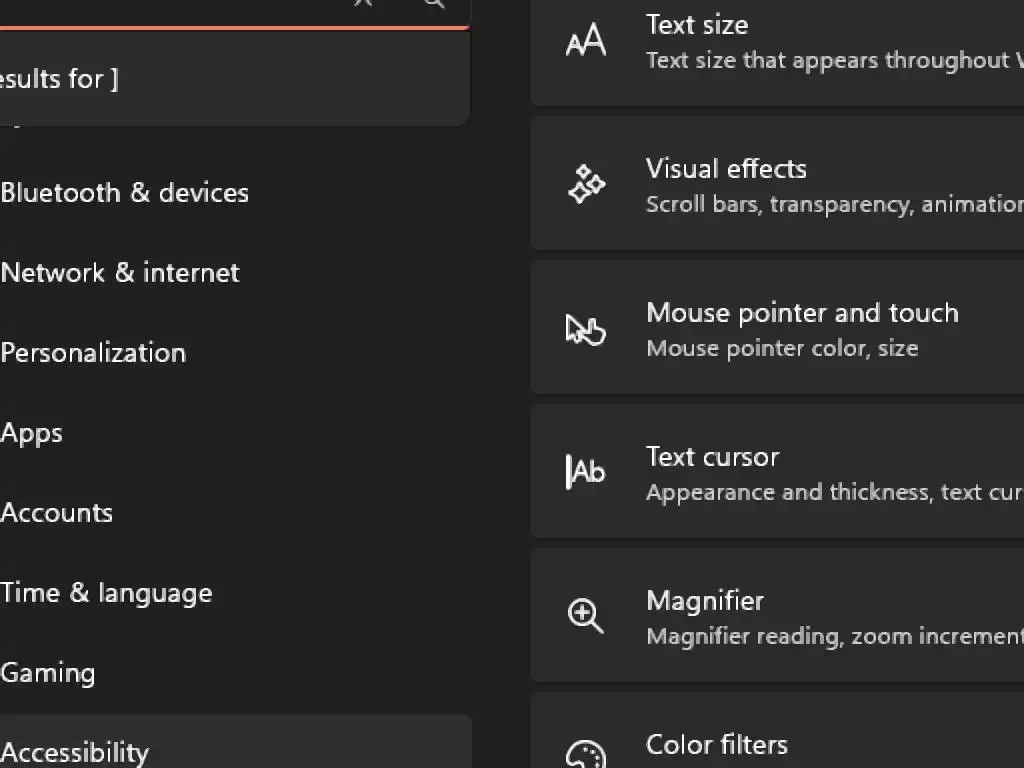This screenshot has width=1024, height=768.
Task: Select Personalization in the sidebar
Action: [x=93, y=353]
